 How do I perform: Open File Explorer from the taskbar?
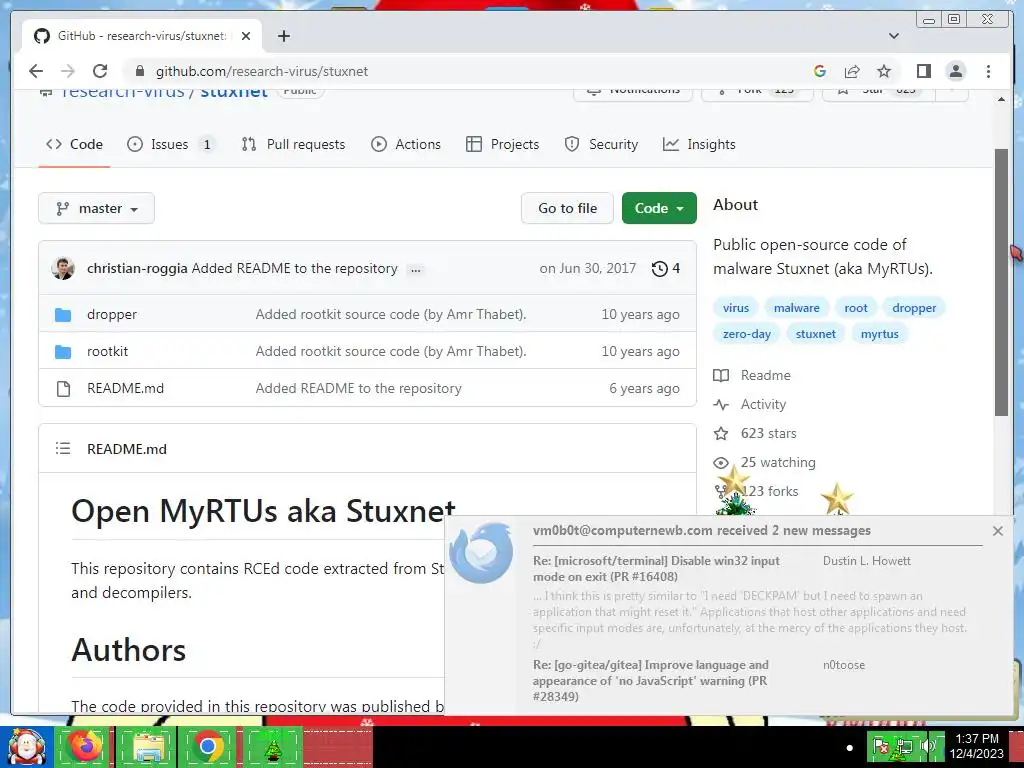[148, 746]
